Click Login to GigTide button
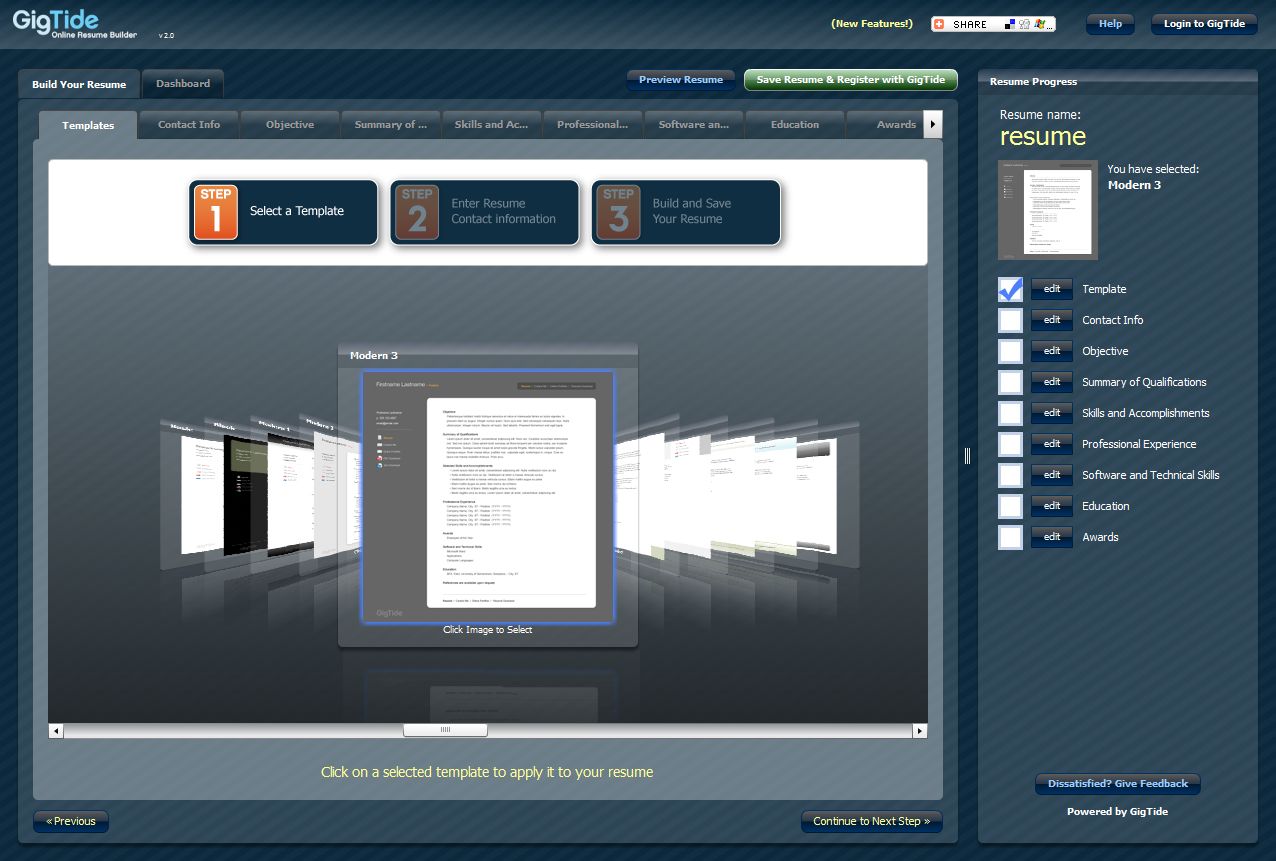This screenshot has width=1276, height=861. pos(1204,24)
